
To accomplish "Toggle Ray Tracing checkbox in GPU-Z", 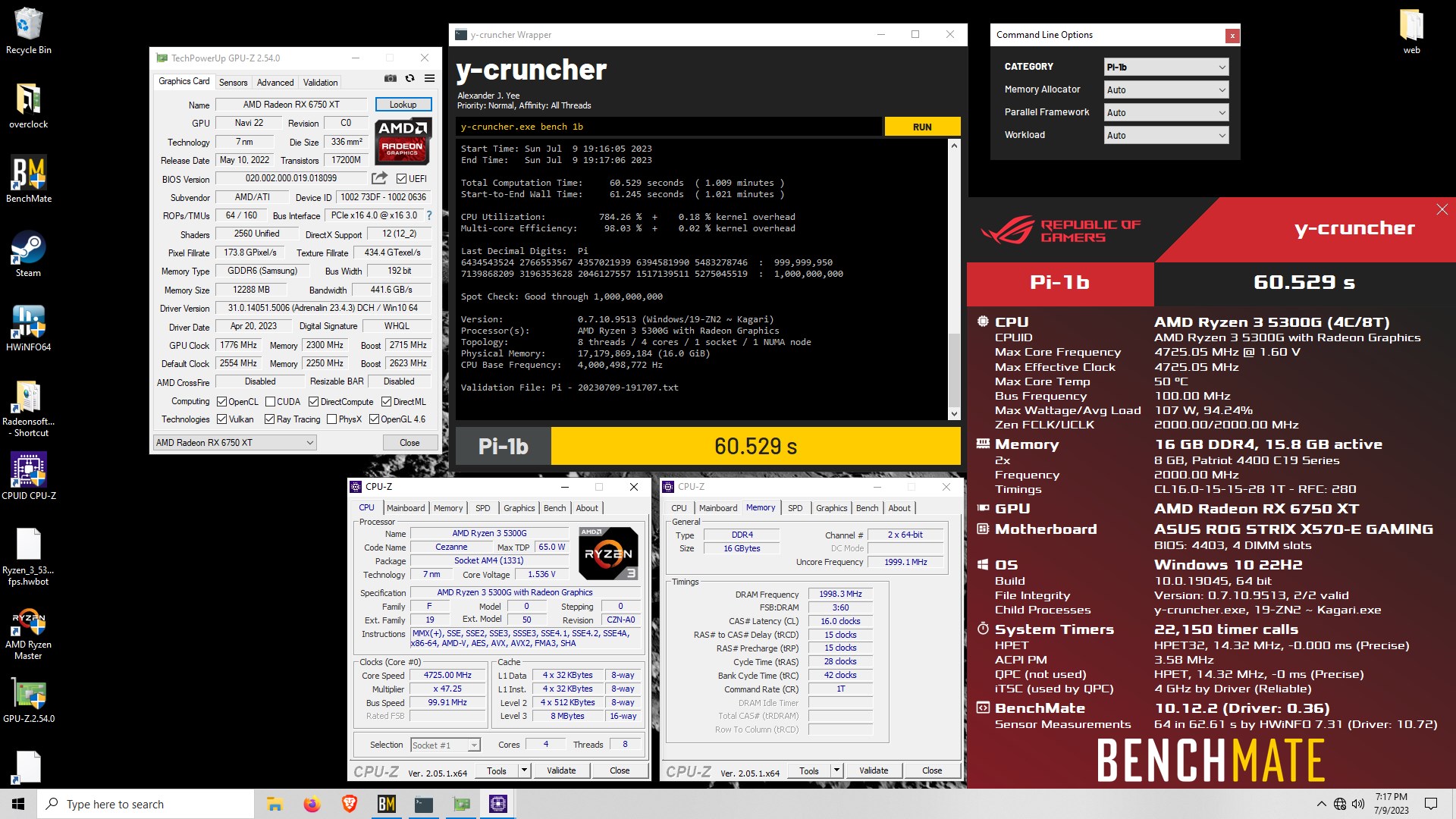I will click(269, 419).
